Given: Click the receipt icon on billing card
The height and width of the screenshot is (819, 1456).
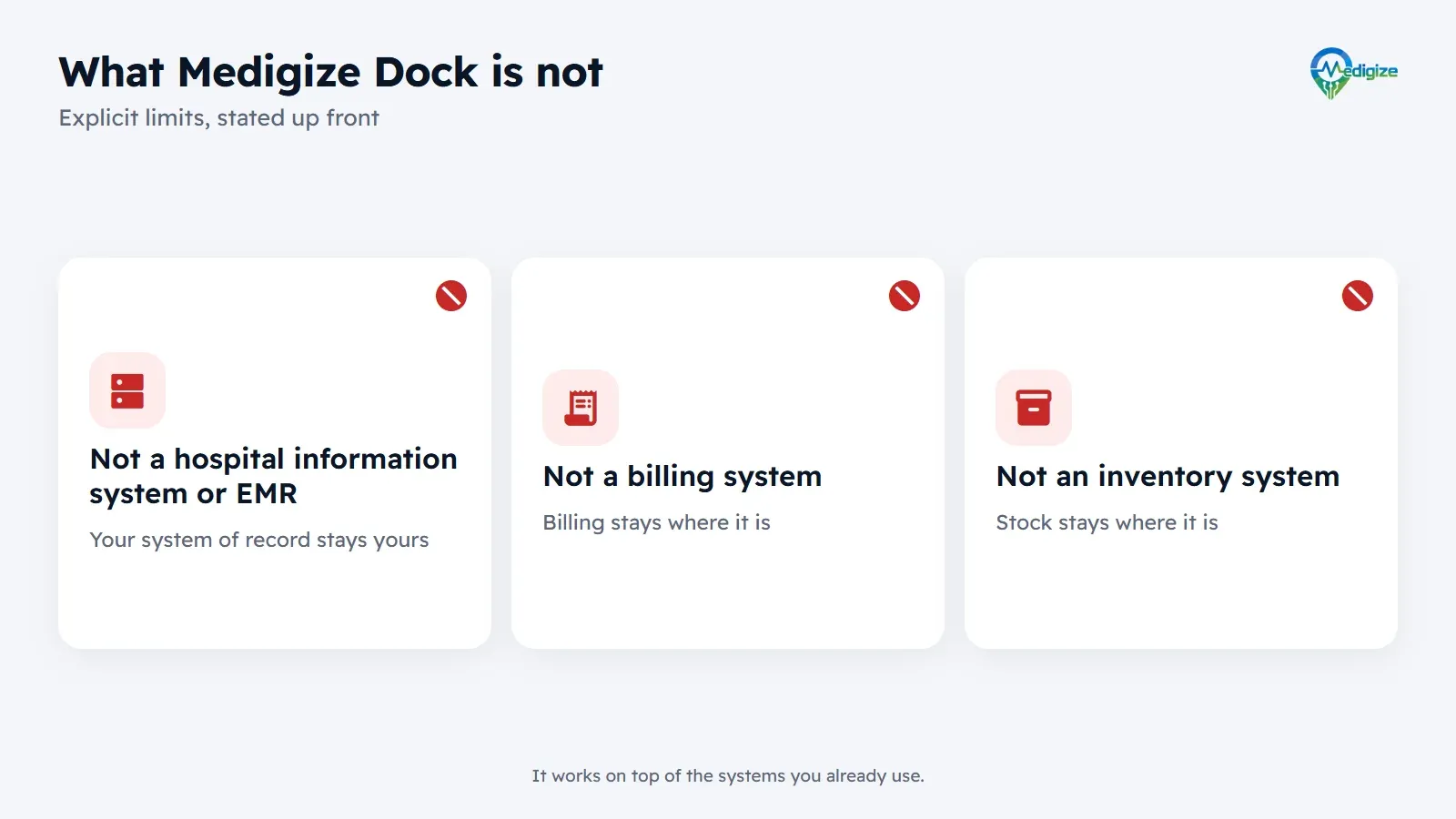Looking at the screenshot, I should (x=581, y=408).
